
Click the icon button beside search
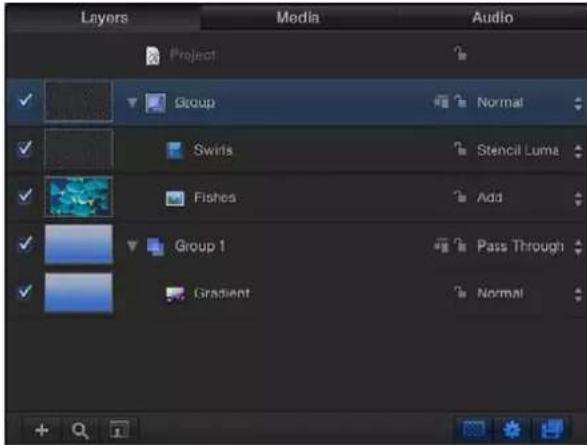(x=119, y=429)
